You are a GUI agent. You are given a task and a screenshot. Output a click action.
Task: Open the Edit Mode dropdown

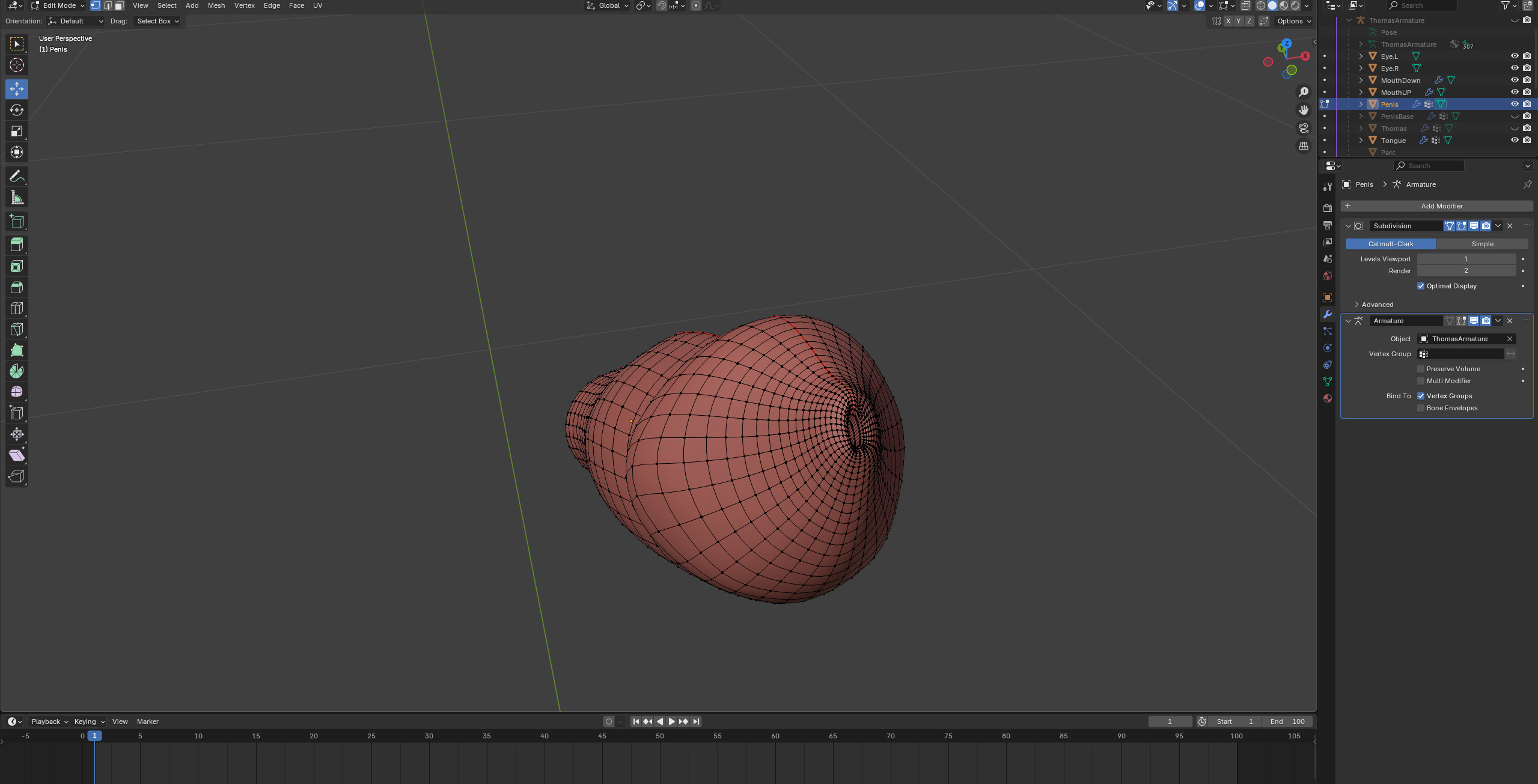pos(58,5)
